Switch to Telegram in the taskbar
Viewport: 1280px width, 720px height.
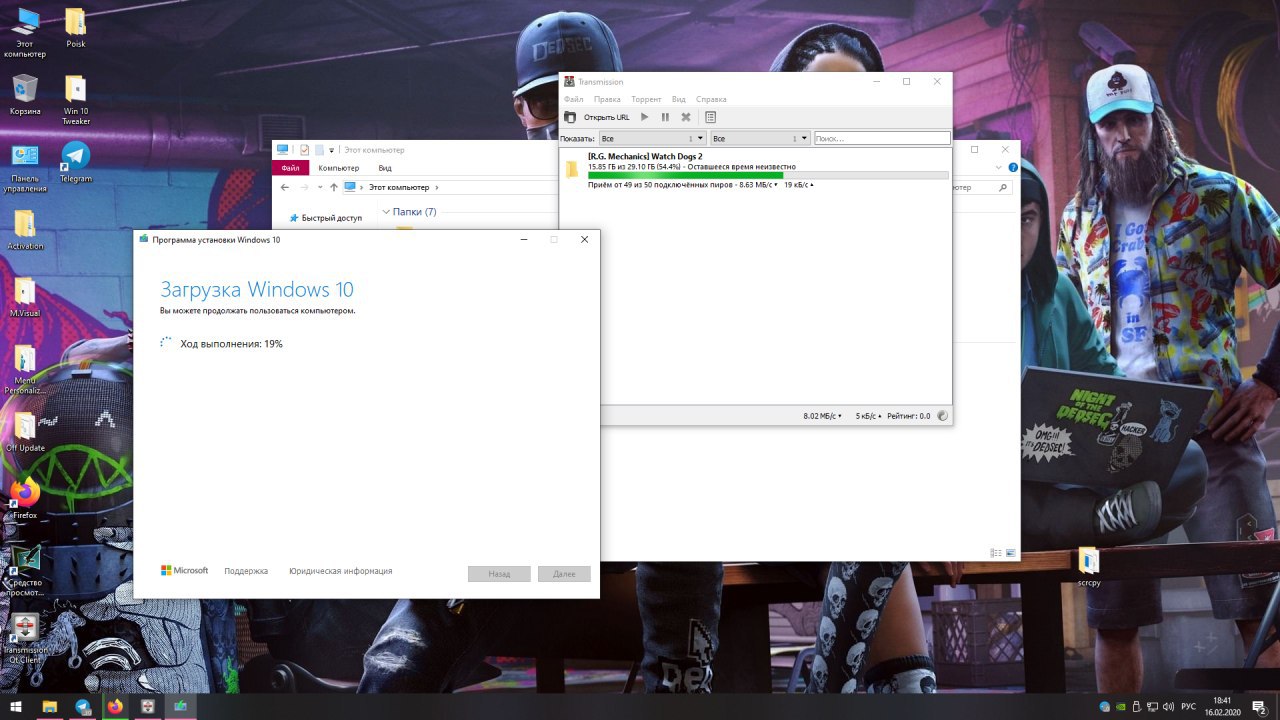(83, 706)
